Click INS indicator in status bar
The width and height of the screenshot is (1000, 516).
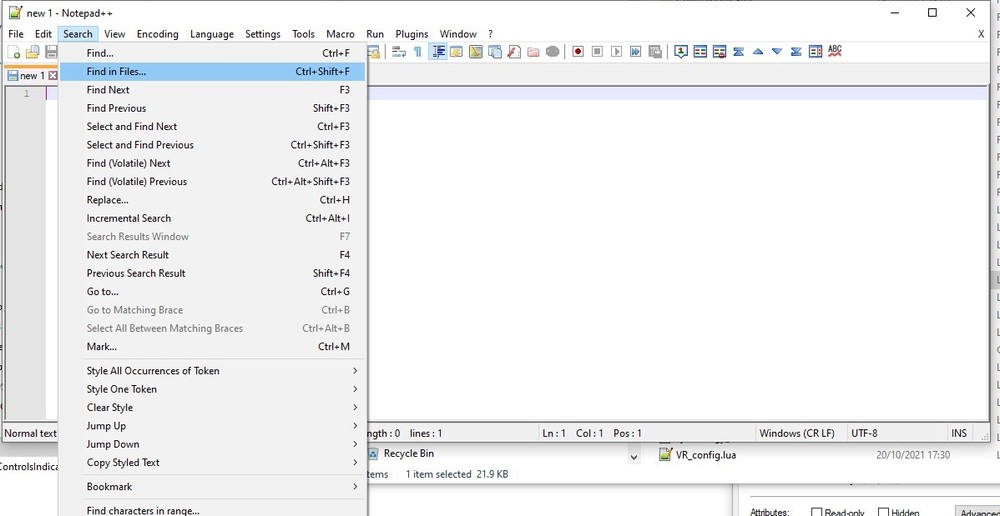pos(959,433)
